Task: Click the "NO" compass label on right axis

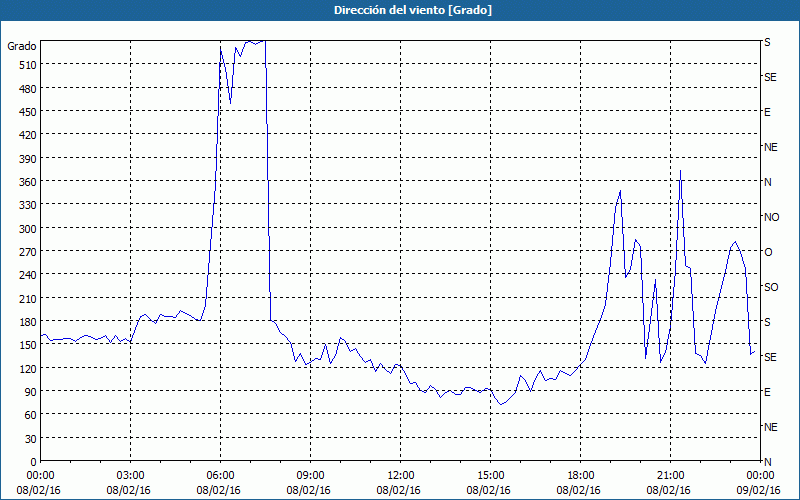Action: 771,217
